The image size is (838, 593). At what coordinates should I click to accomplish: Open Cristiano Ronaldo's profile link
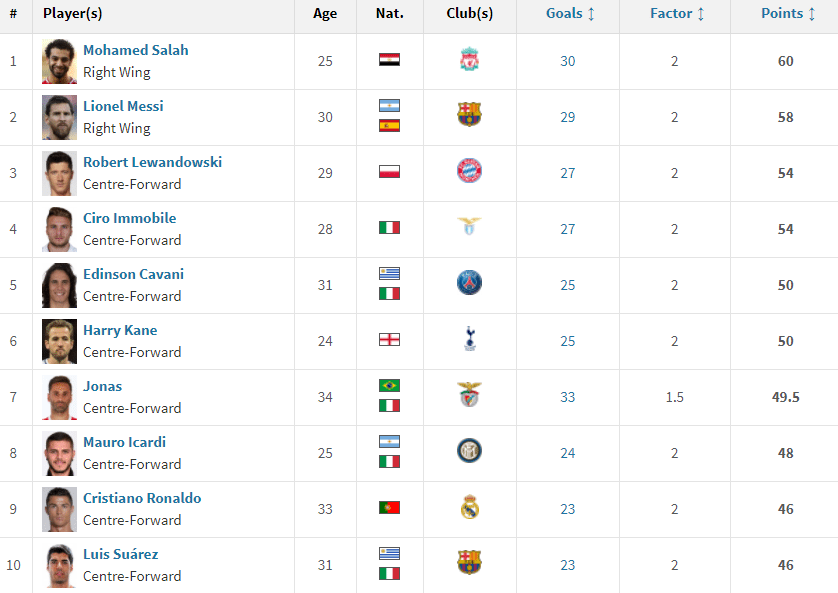[x=142, y=498]
